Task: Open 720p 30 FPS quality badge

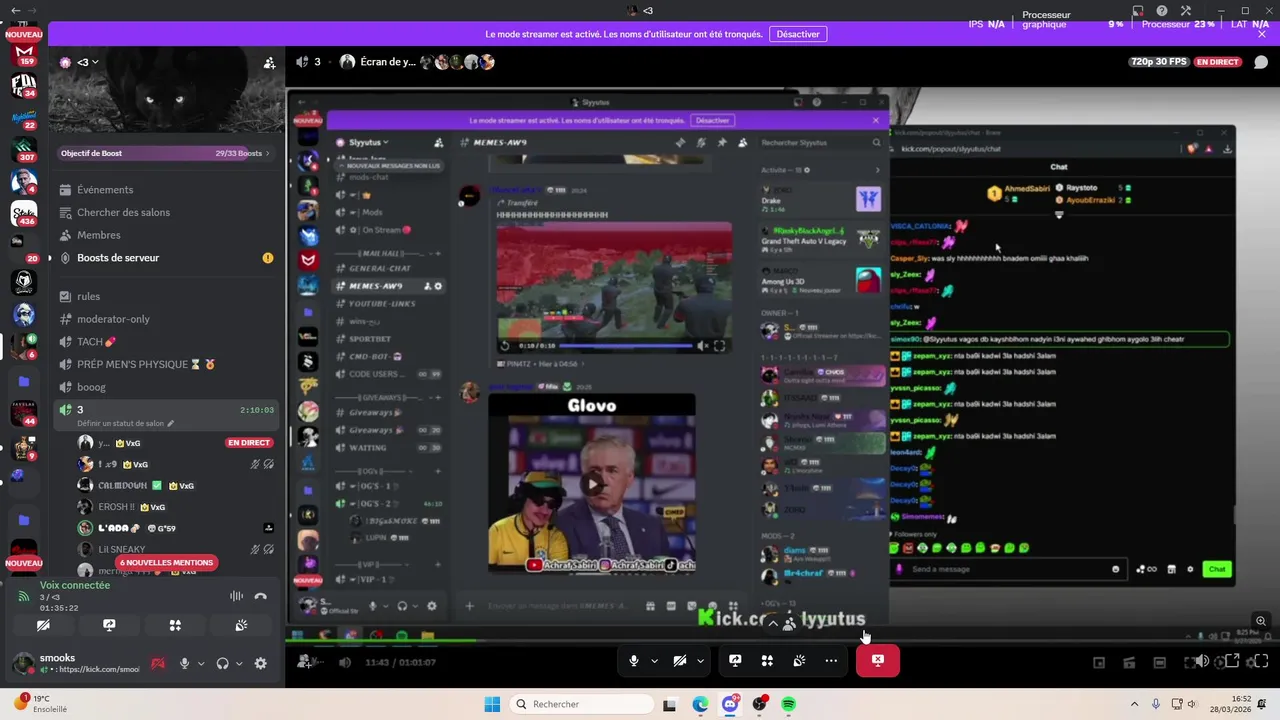Action: [x=1159, y=62]
